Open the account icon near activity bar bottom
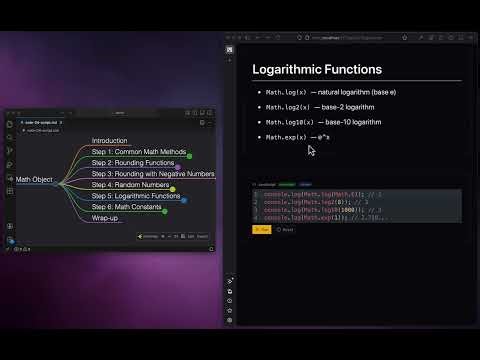Screen dimensions: 480x360 [10, 226]
